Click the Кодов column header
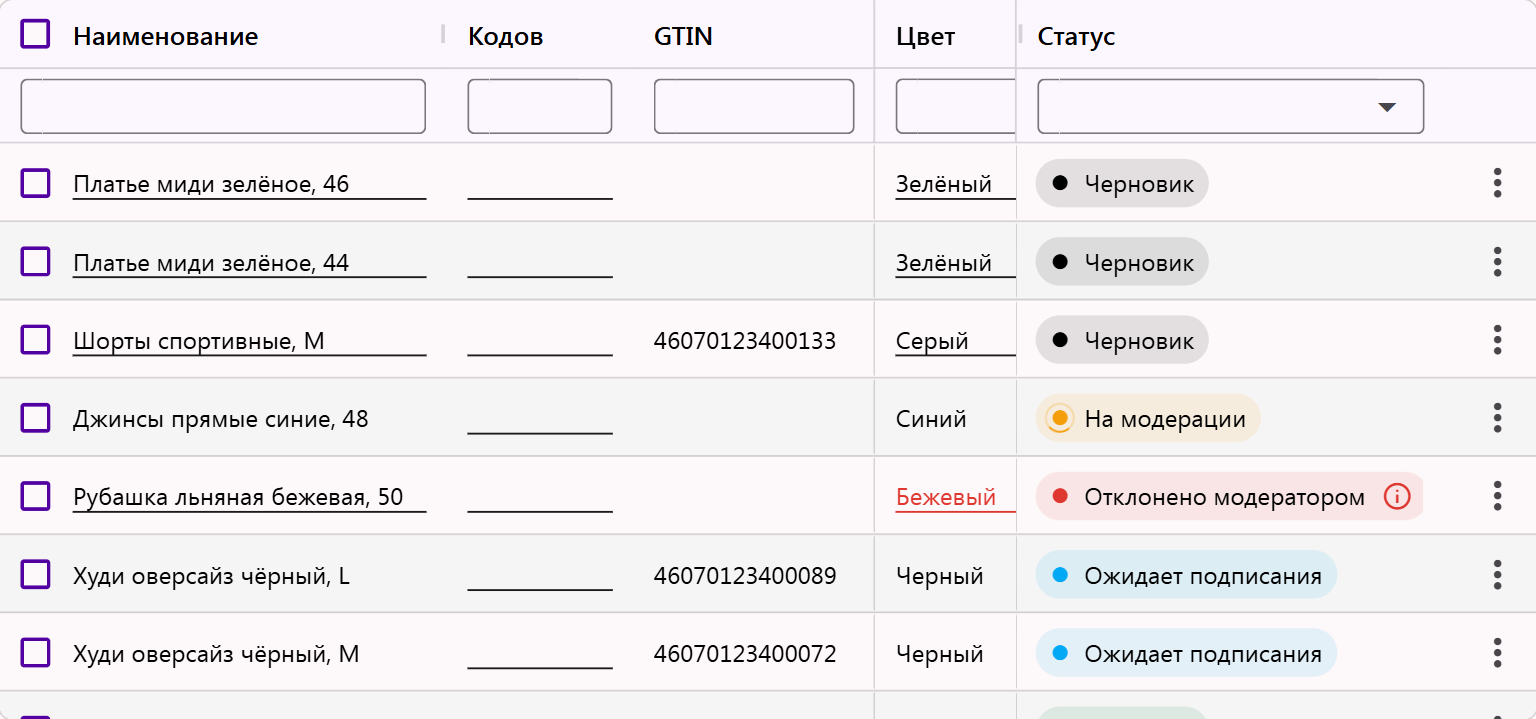1536x719 pixels. tap(505, 37)
